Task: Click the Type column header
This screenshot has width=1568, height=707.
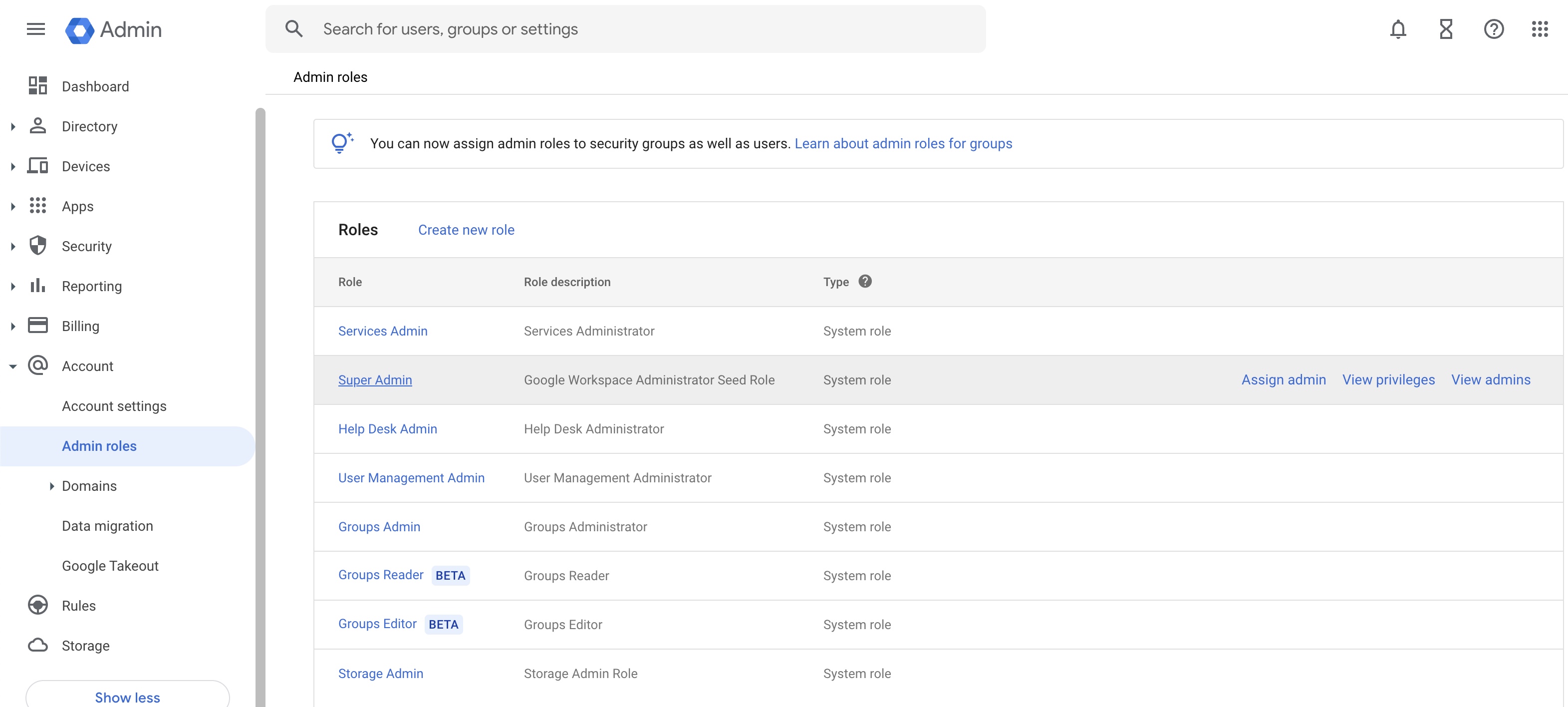Action: (x=836, y=282)
